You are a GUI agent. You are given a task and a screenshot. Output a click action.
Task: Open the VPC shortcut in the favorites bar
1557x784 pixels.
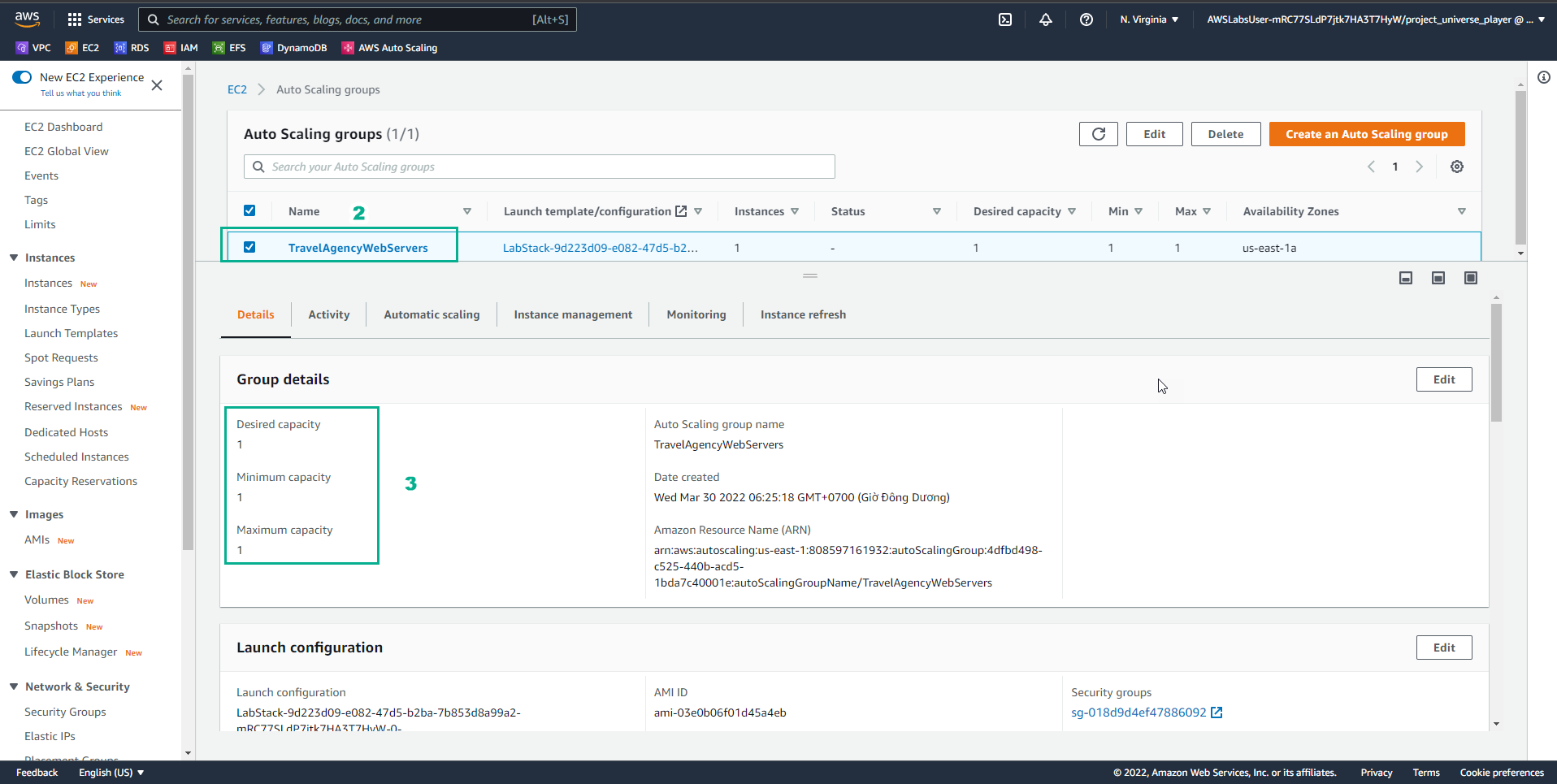(x=33, y=48)
